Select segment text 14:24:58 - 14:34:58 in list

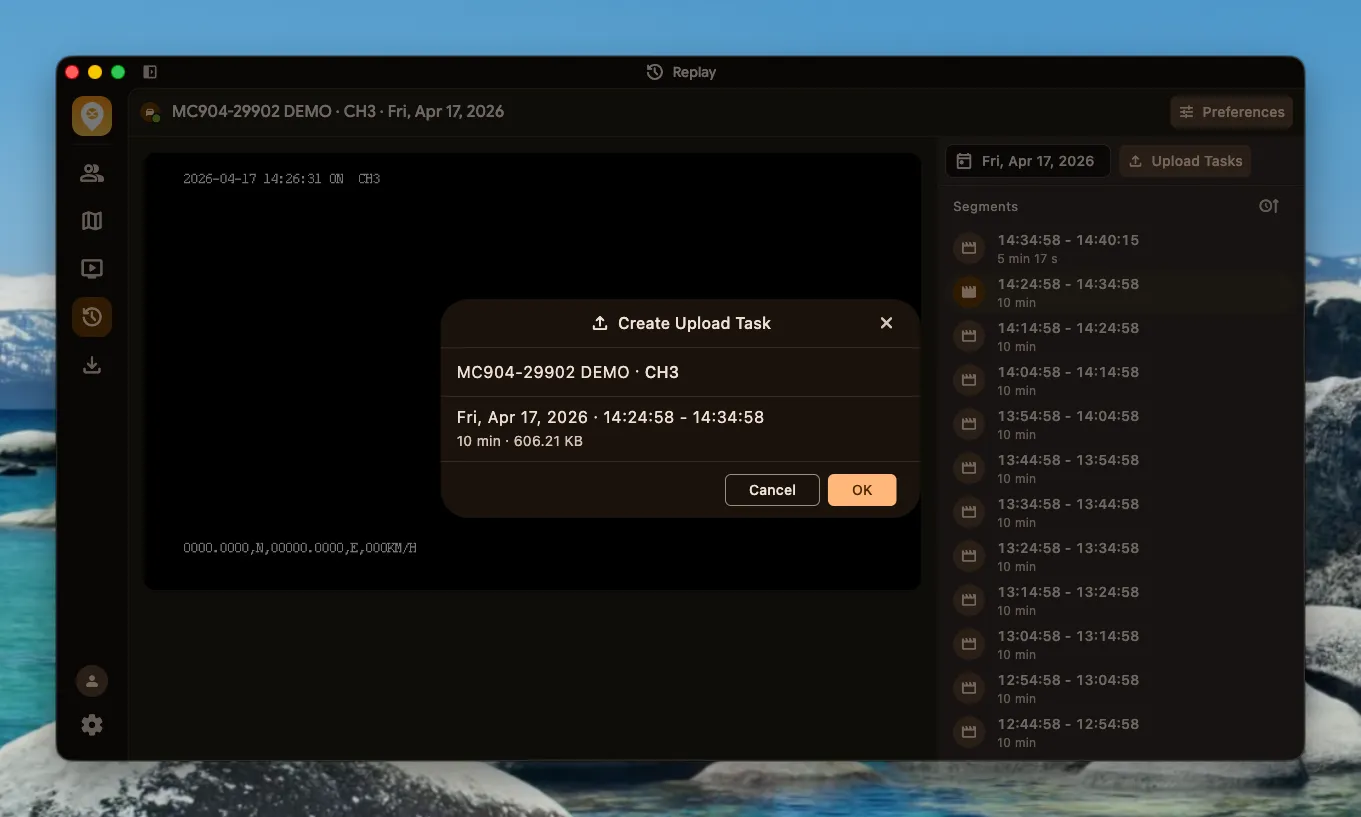(x=1068, y=284)
